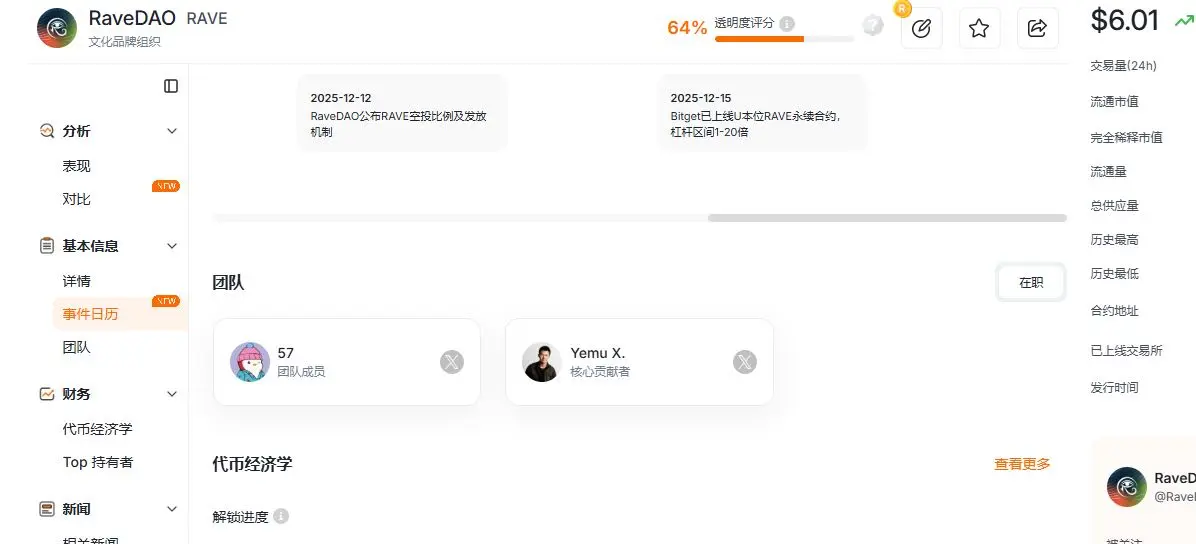Click info icon beside 透明度评分
1196x544 pixels.
(787, 23)
